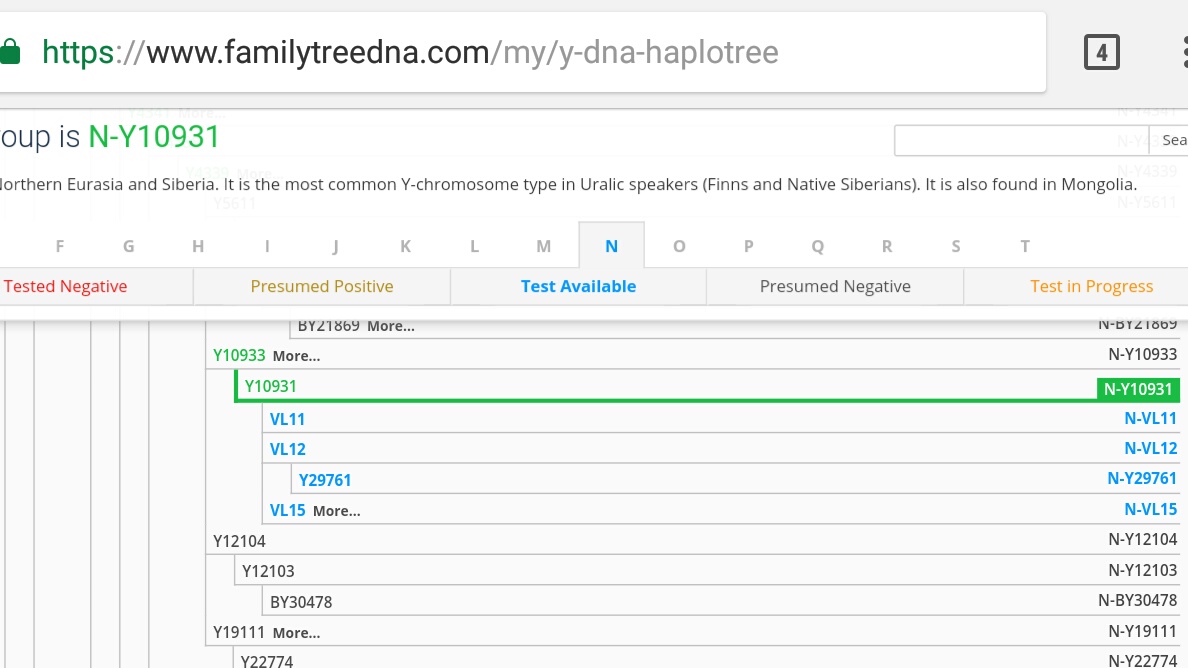Viewport: 1188px width, 668px height.
Task: Select the highlighted Y10931 tree branch
Action: (270, 386)
